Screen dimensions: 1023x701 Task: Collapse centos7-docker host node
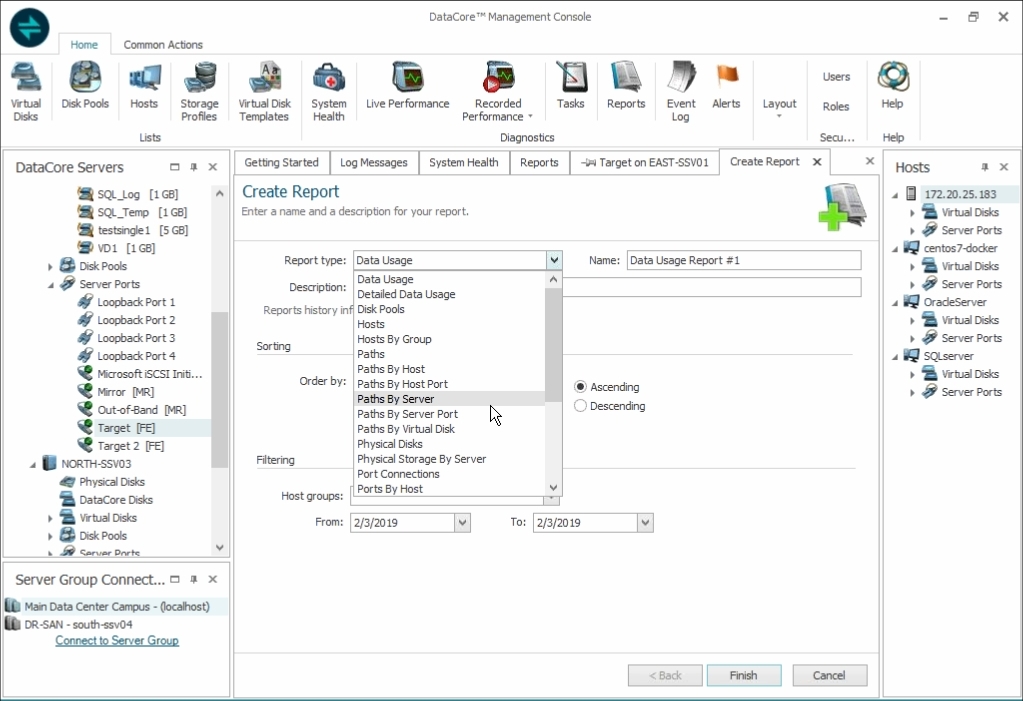pos(895,249)
